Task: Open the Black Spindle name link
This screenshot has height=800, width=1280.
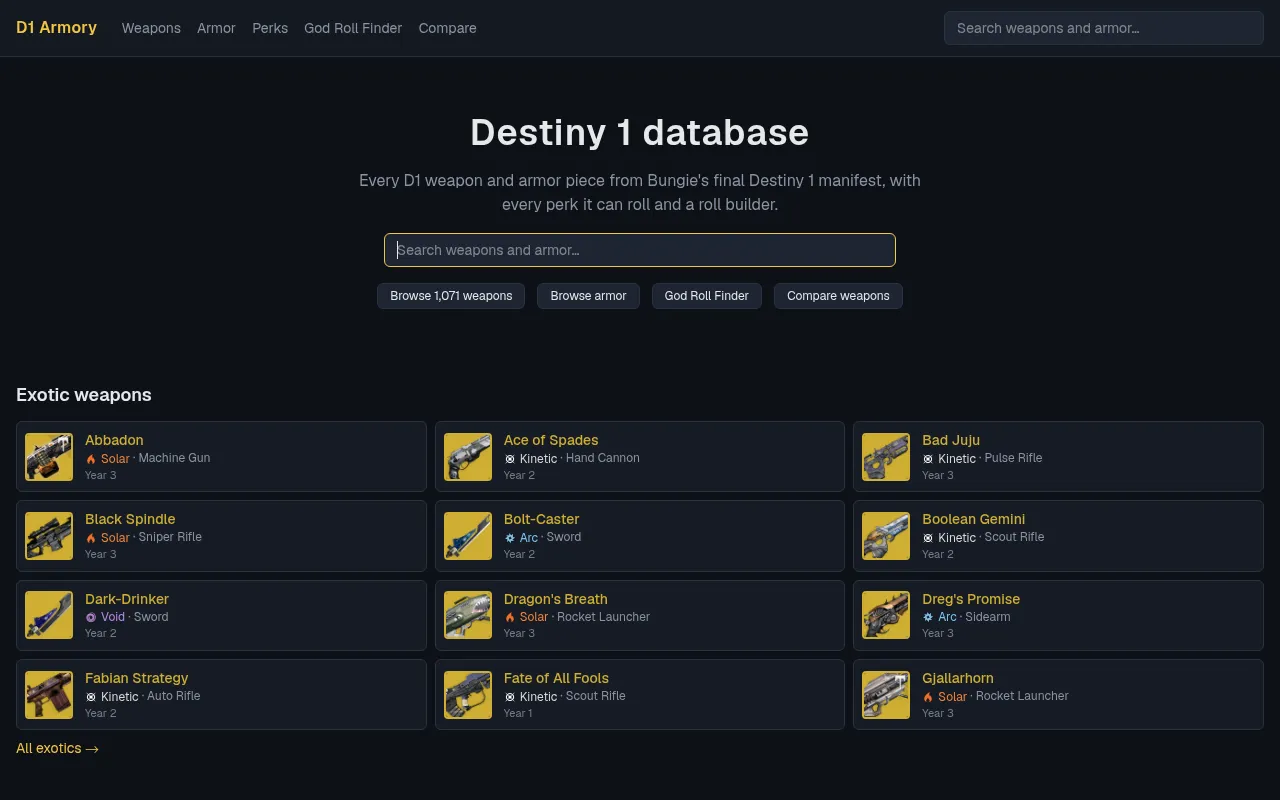Action: [130, 519]
